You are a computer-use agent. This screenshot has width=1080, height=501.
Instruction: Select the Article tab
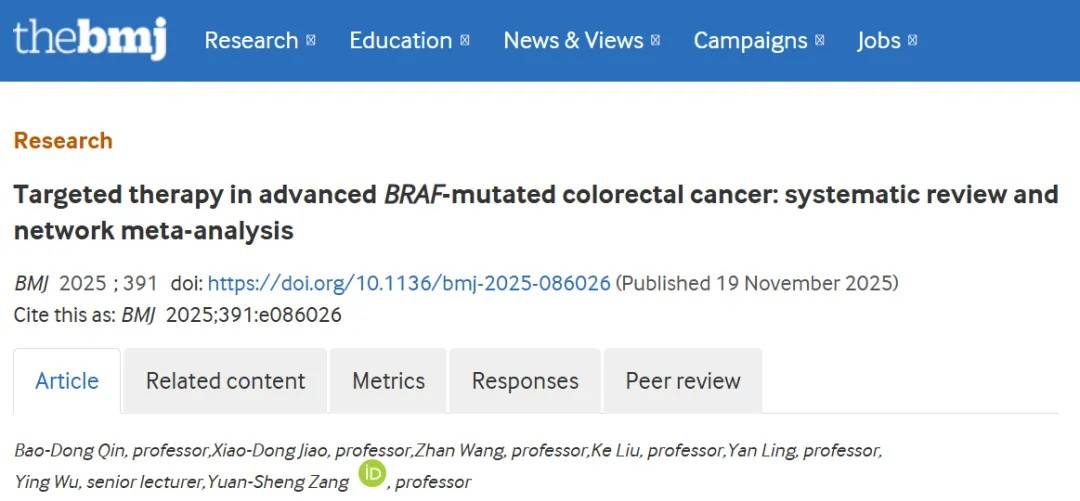pos(67,381)
